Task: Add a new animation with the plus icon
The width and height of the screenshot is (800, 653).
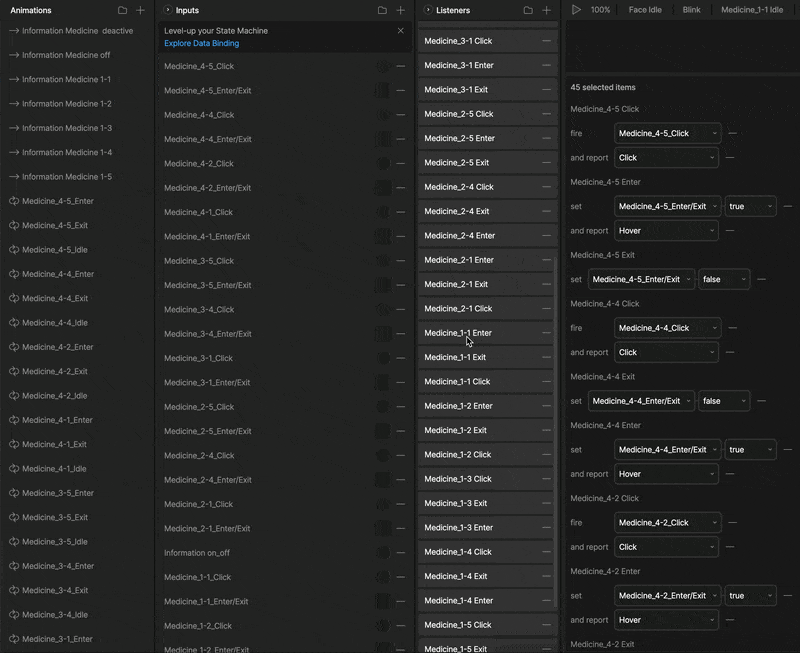Action: pyautogui.click(x=140, y=10)
